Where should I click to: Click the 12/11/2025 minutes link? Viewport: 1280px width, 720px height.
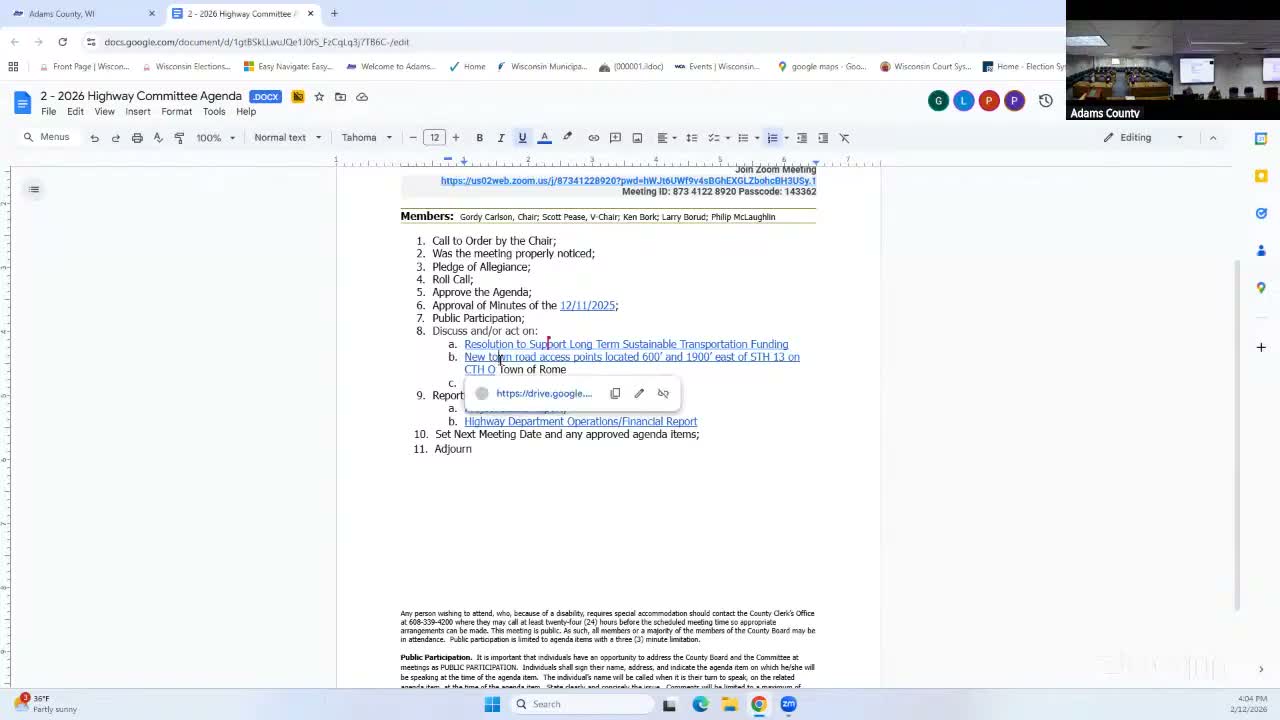[587, 305]
